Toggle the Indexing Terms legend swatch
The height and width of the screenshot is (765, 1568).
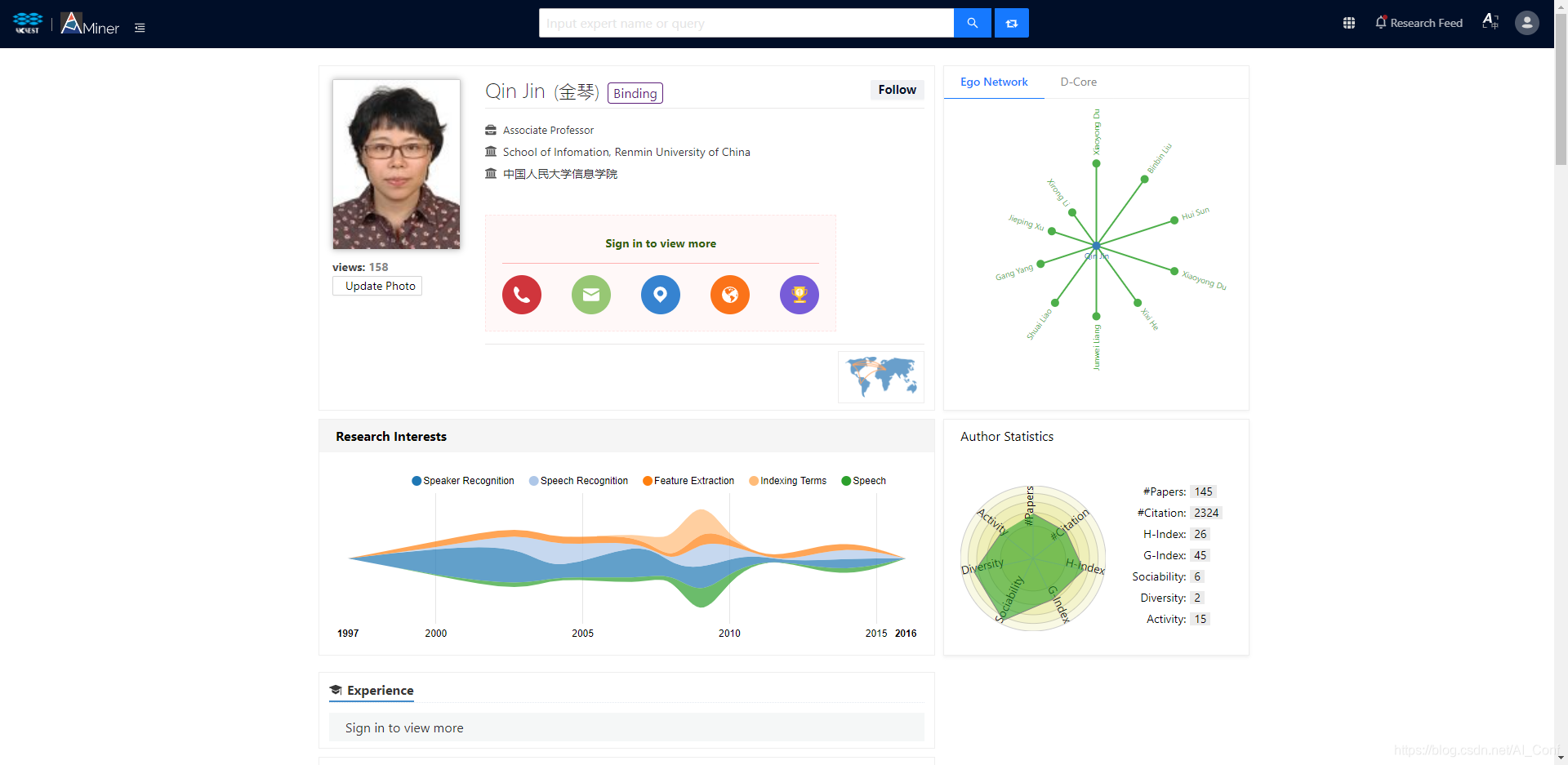[754, 481]
